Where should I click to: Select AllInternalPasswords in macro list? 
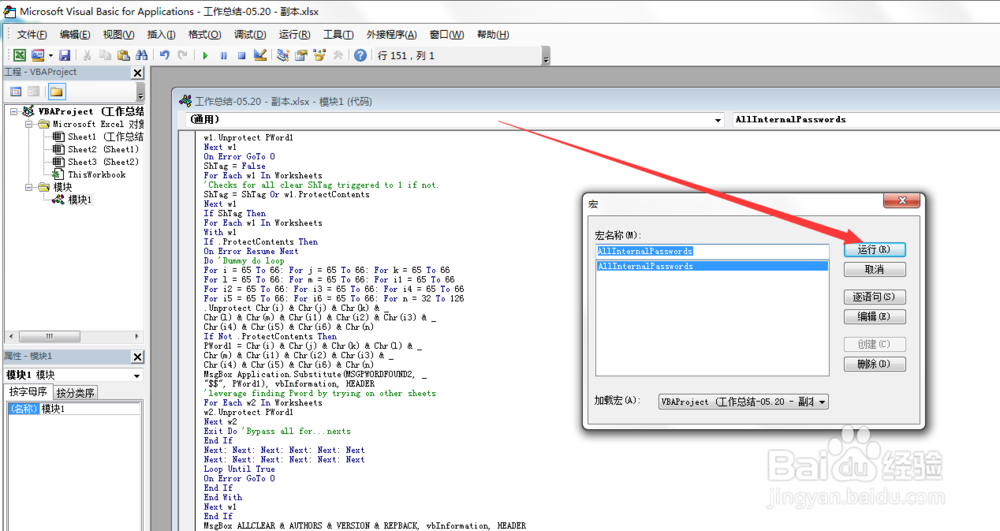pos(712,266)
